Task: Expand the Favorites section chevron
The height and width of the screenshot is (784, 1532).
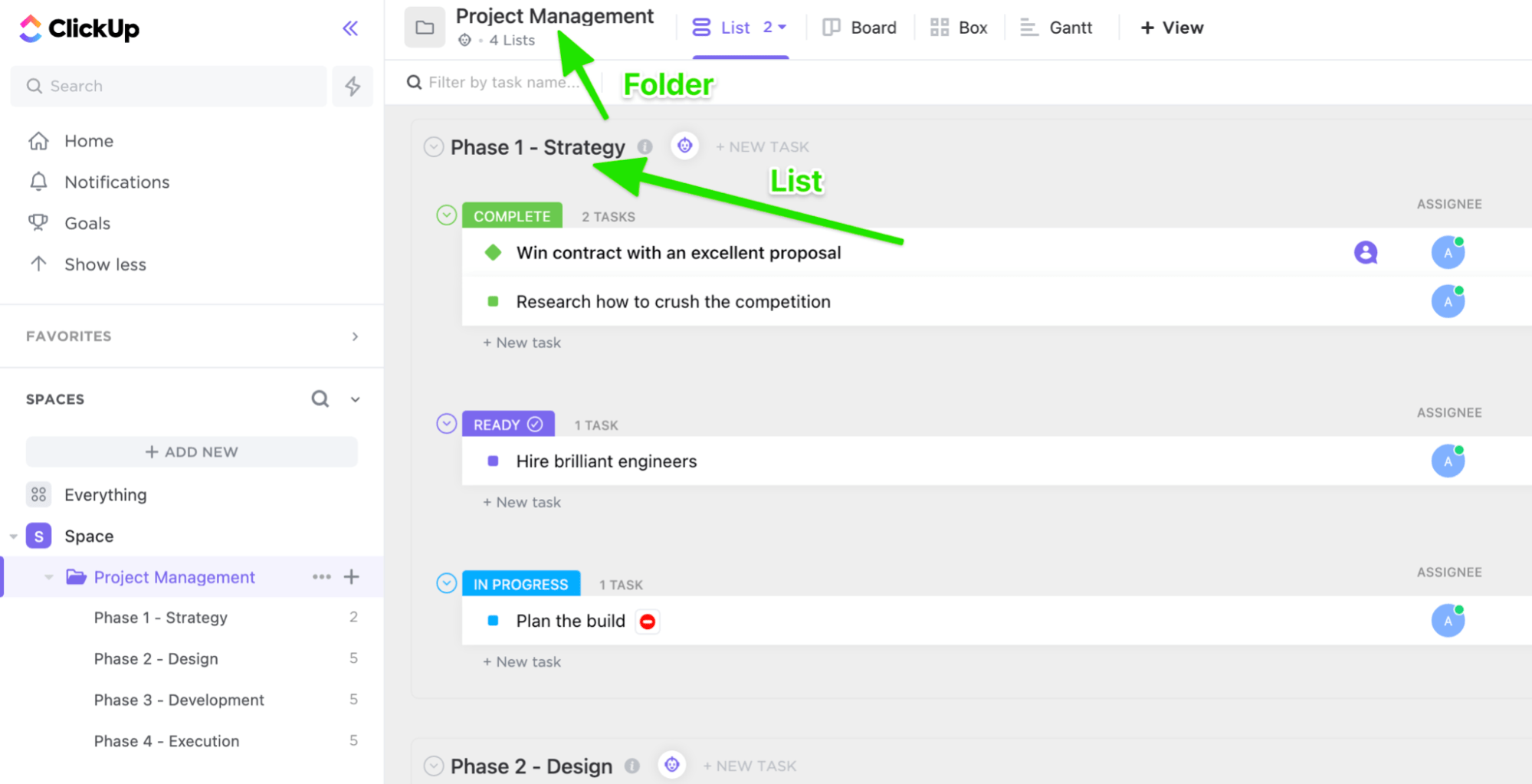Action: point(355,336)
